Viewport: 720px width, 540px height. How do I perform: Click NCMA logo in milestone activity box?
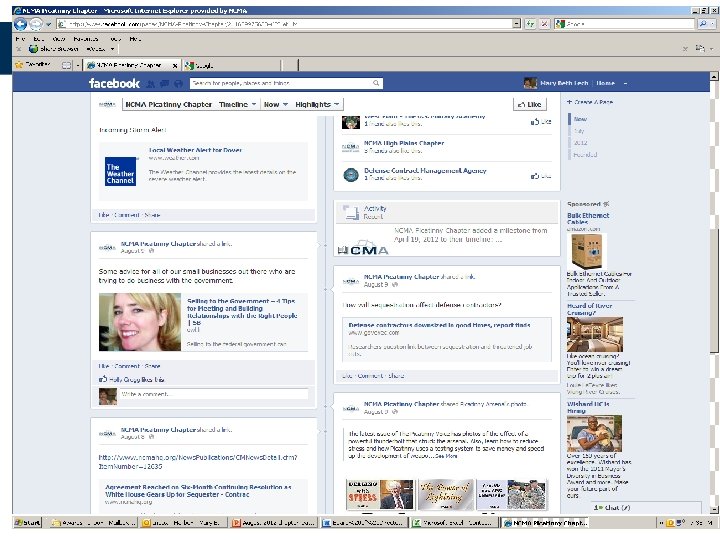tap(363, 248)
